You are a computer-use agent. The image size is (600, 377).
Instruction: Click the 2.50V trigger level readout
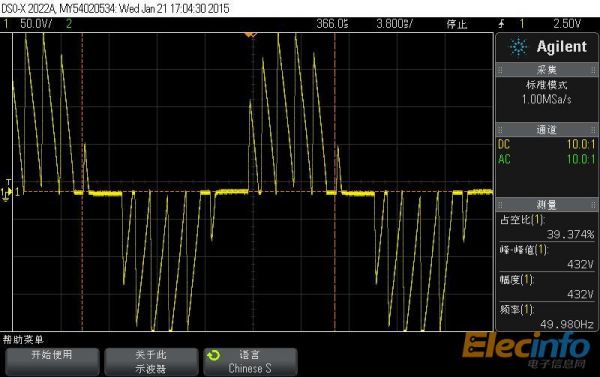coord(567,24)
